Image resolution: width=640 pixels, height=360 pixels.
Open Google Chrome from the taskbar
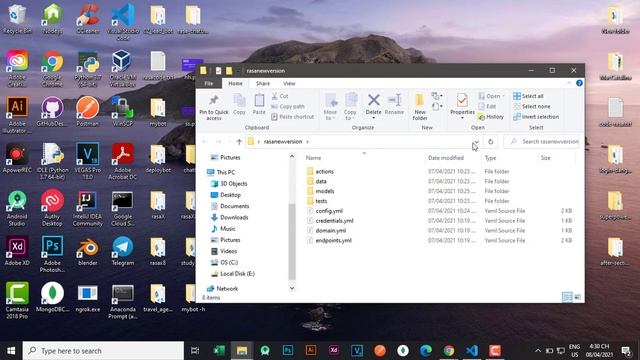click(x=449, y=351)
